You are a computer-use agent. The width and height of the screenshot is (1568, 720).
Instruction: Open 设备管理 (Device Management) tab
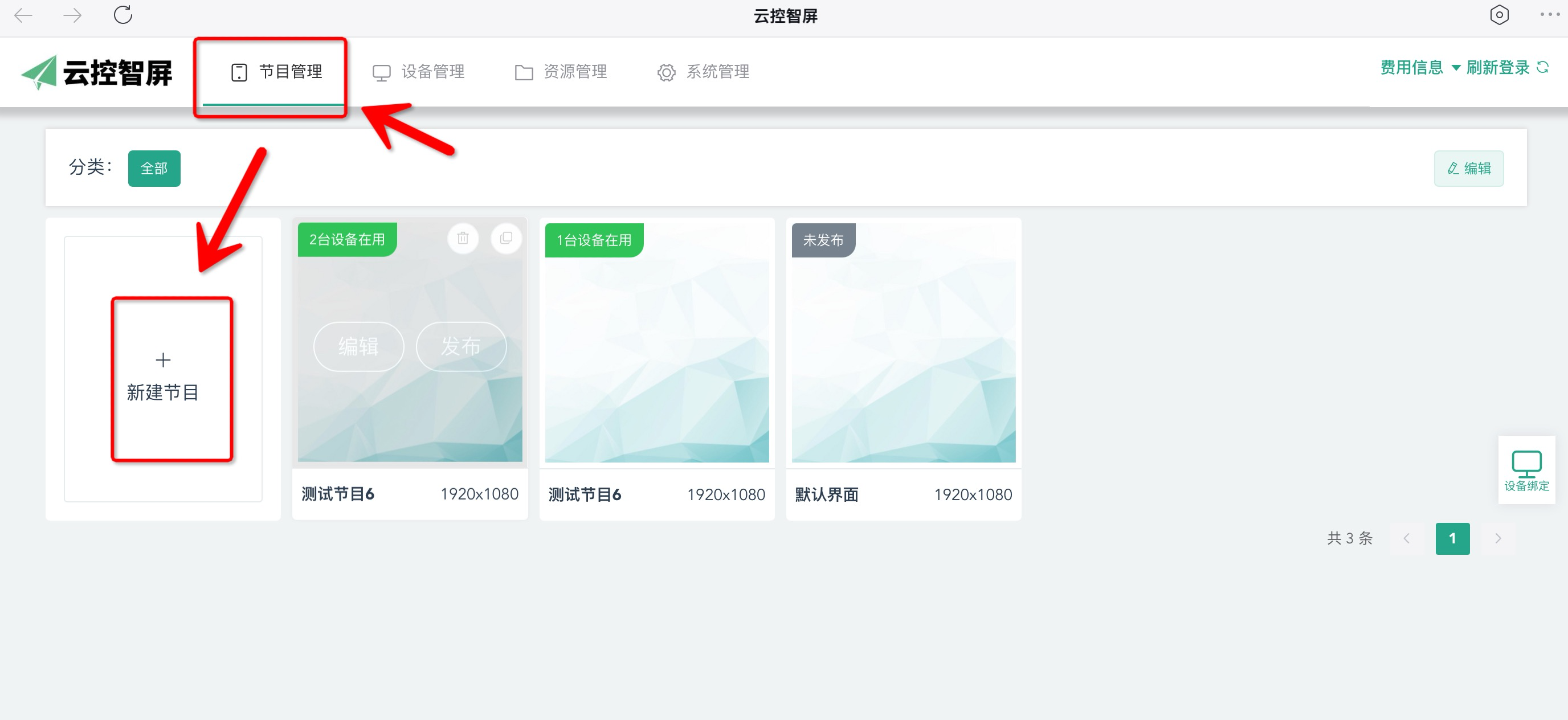tap(419, 71)
